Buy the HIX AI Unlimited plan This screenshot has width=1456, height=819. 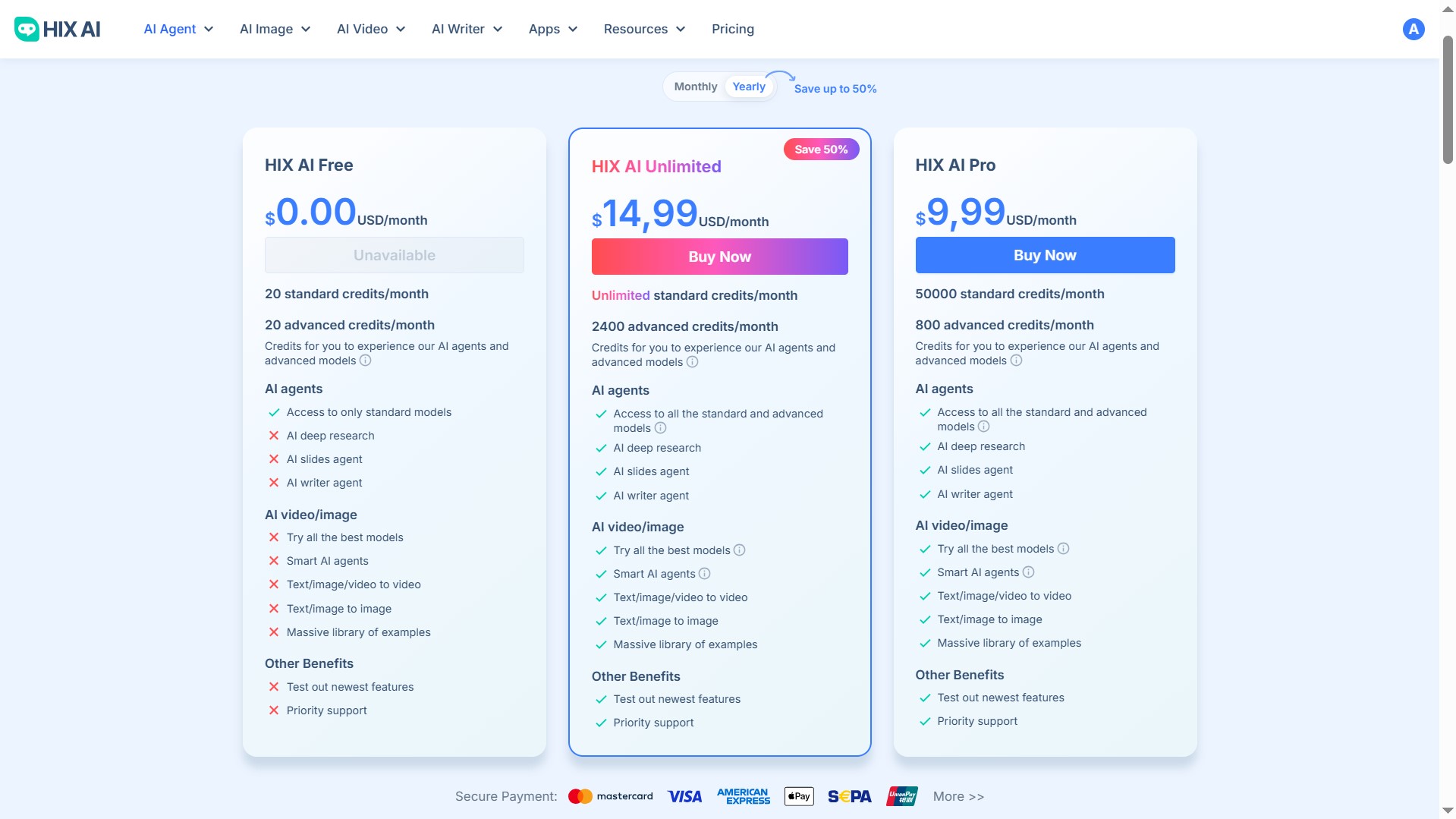(x=719, y=257)
